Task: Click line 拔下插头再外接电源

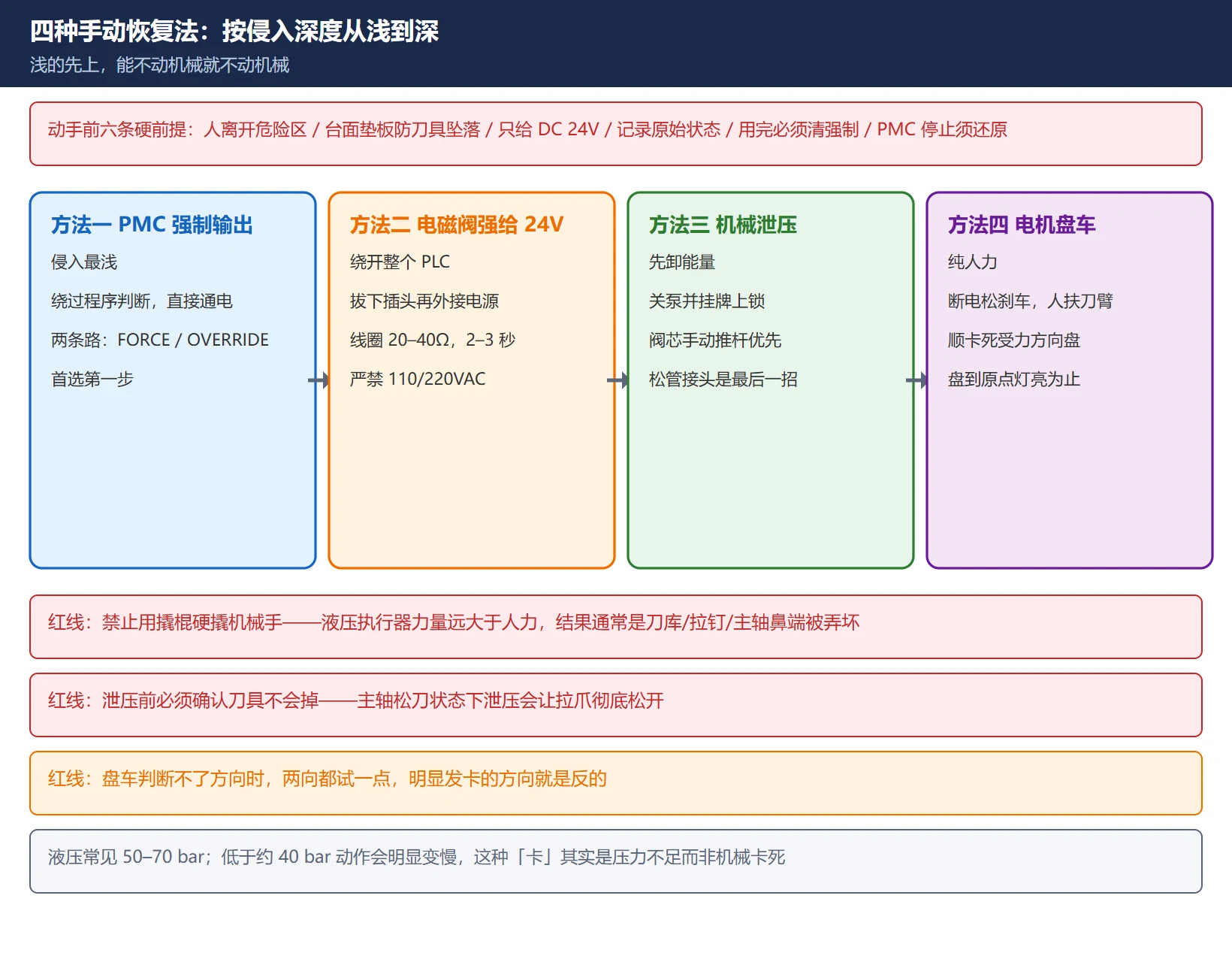Action: pos(424,301)
